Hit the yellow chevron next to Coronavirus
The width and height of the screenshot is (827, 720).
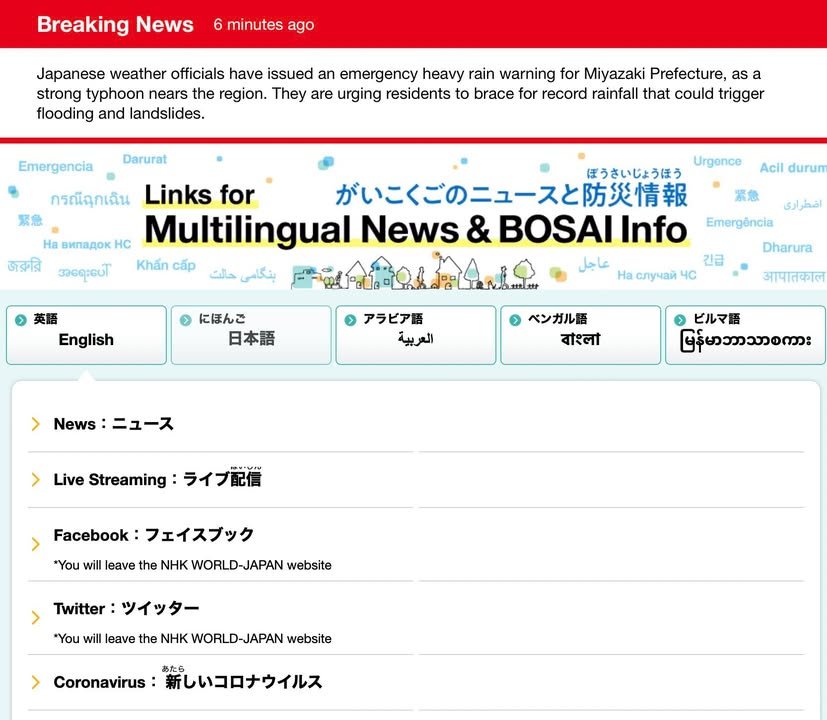tap(36, 683)
